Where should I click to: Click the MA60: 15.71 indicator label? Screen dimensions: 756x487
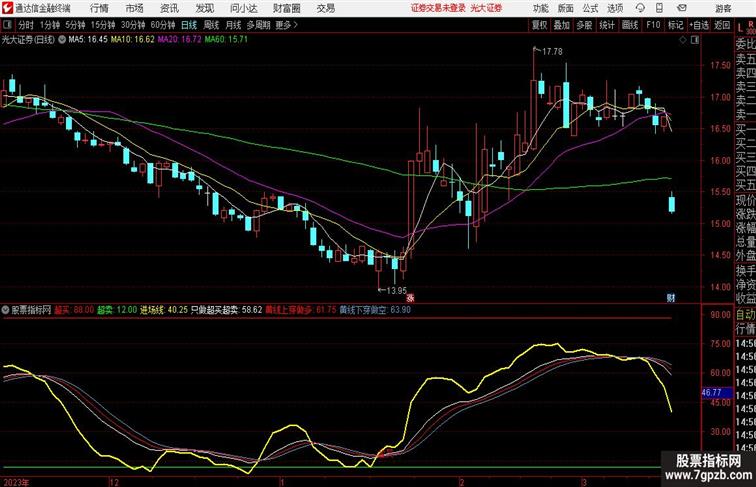click(226, 40)
